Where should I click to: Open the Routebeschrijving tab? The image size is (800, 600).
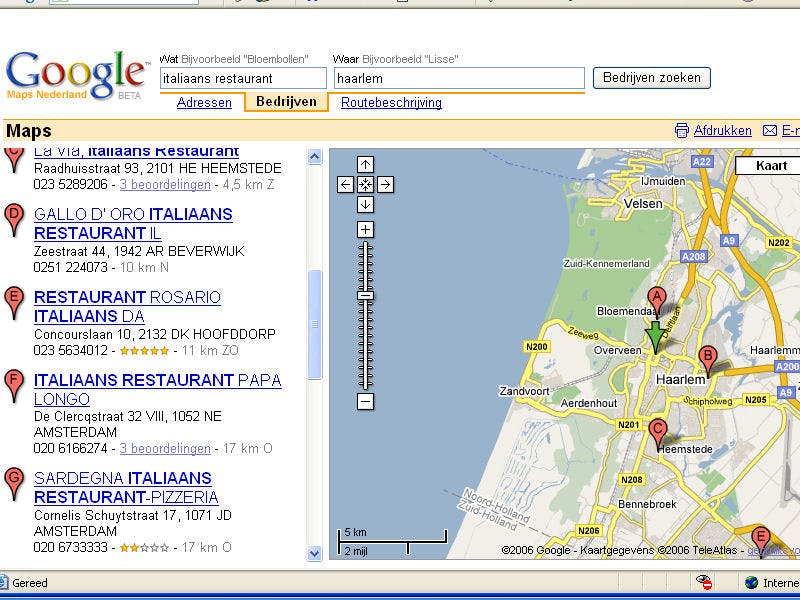[390, 103]
